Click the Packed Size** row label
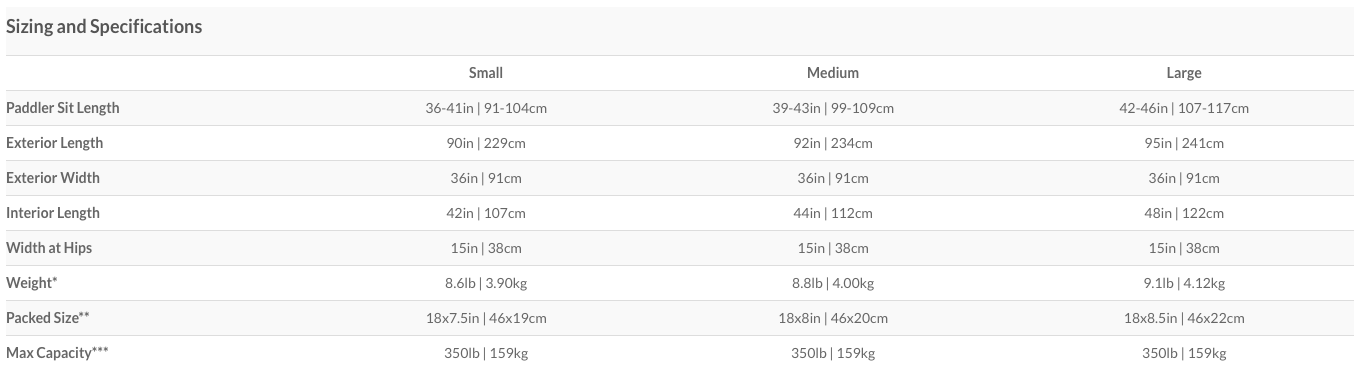 (x=48, y=318)
